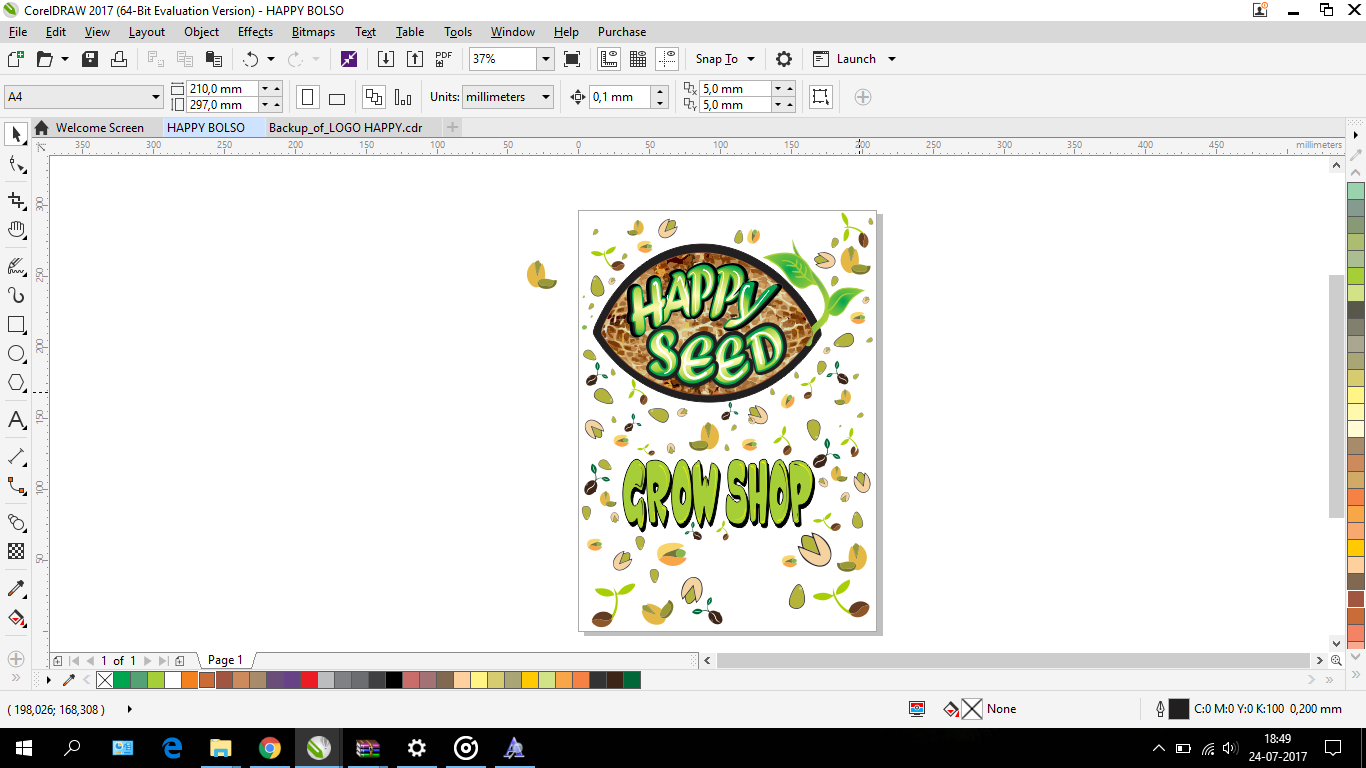Go to the next page arrow
The height and width of the screenshot is (768, 1366).
148,661
